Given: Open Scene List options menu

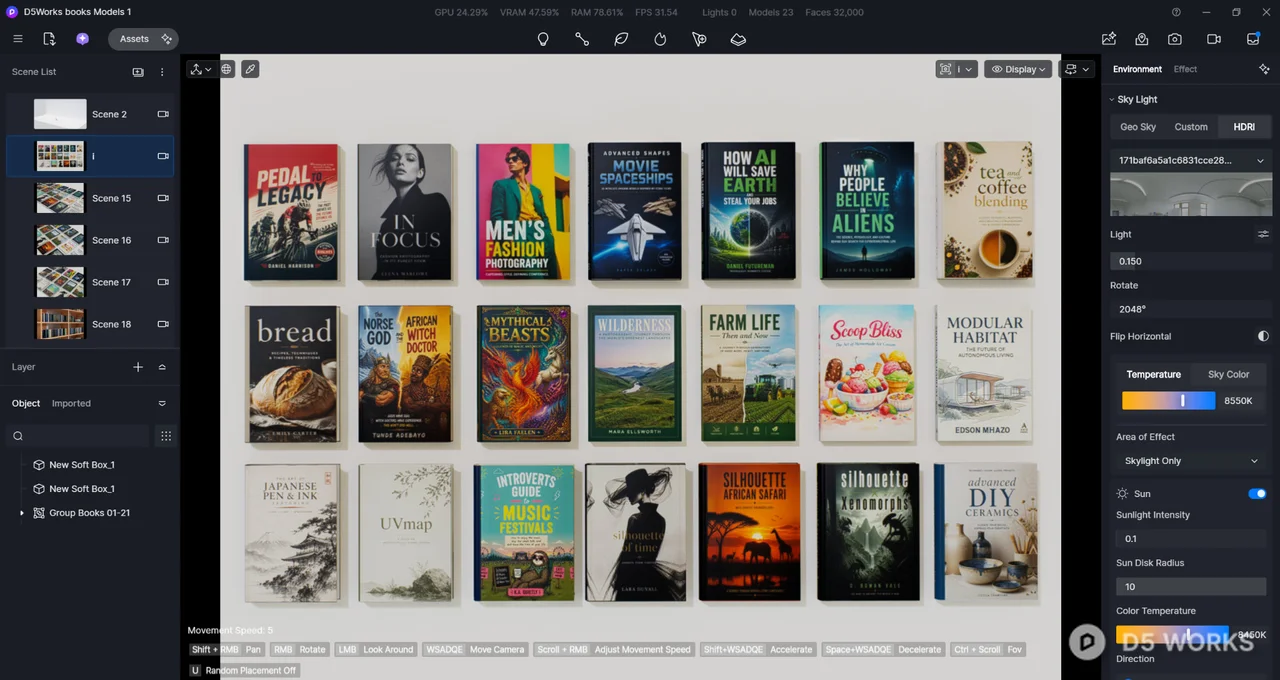Looking at the screenshot, I should (162, 72).
